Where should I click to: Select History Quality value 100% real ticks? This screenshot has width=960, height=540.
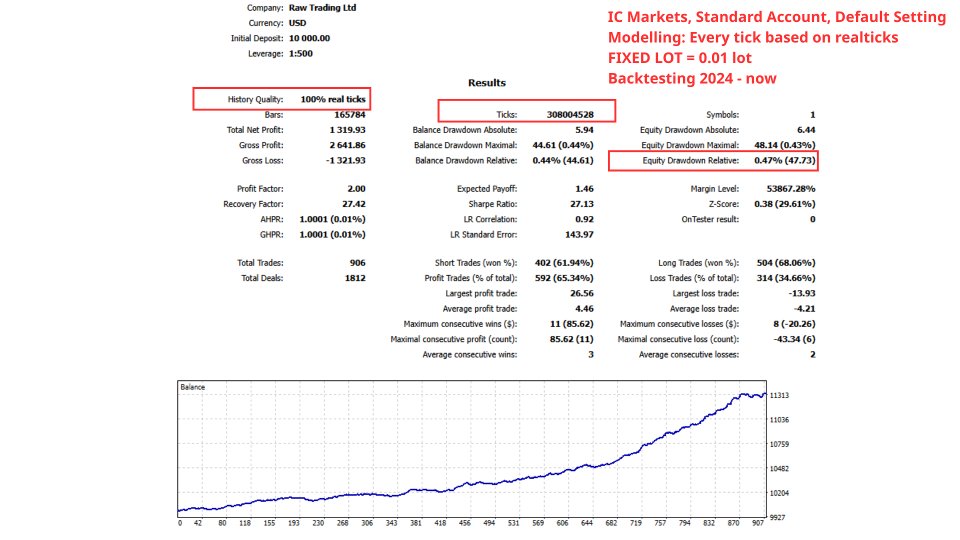coord(333,99)
